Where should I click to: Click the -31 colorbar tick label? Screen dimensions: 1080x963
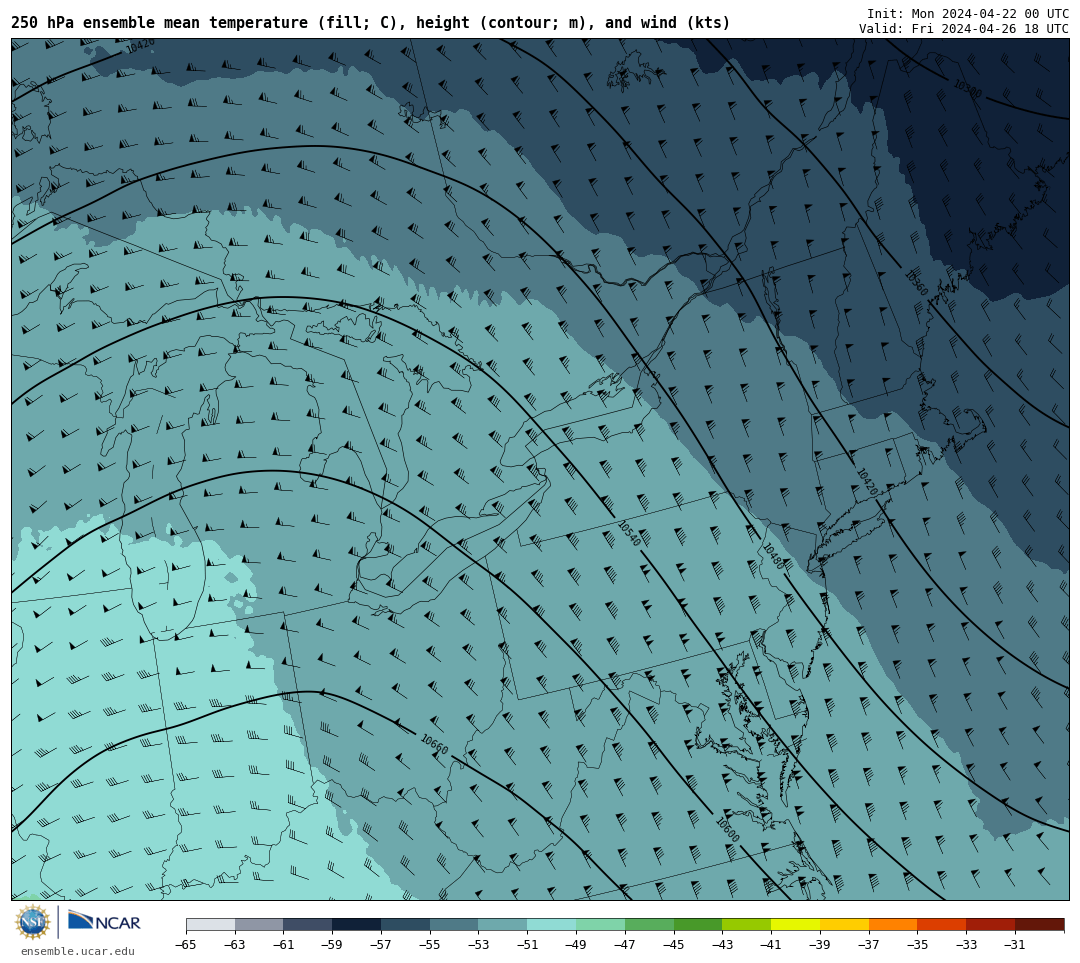pyautogui.click(x=1015, y=944)
